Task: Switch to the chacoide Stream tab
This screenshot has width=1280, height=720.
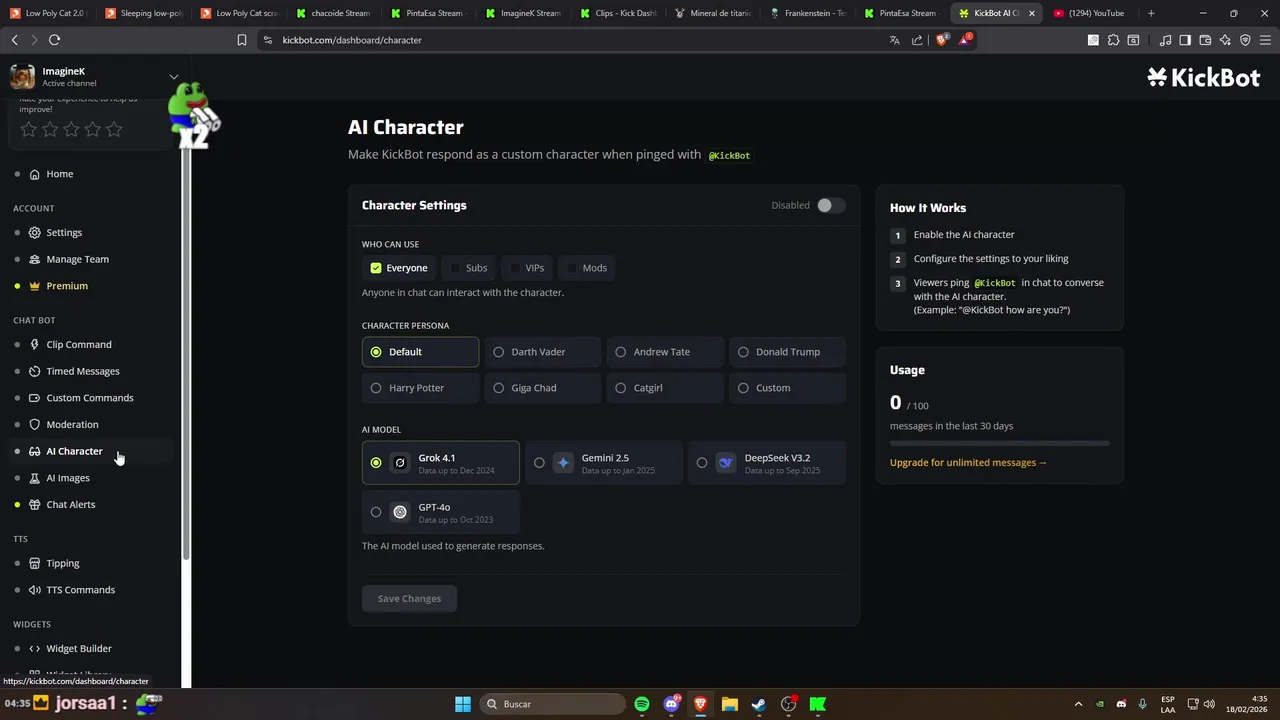Action: pos(333,13)
